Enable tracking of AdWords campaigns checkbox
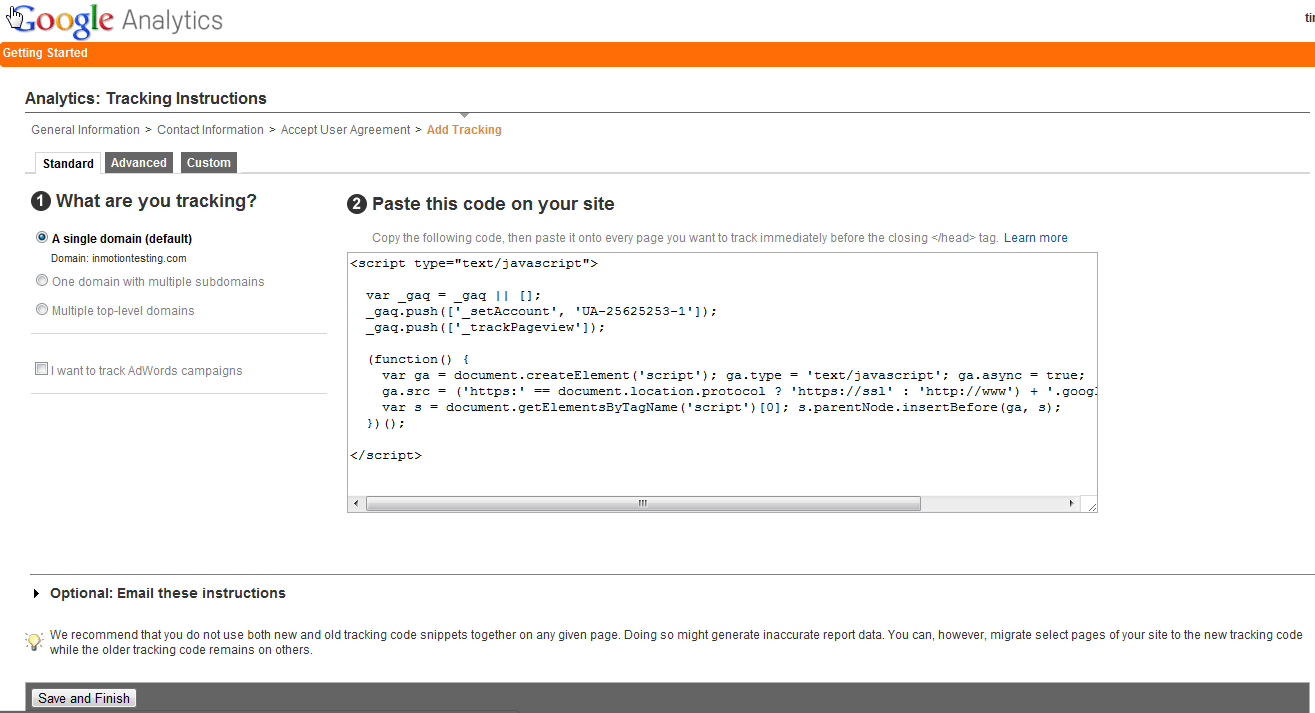1315x713 pixels. click(x=42, y=369)
